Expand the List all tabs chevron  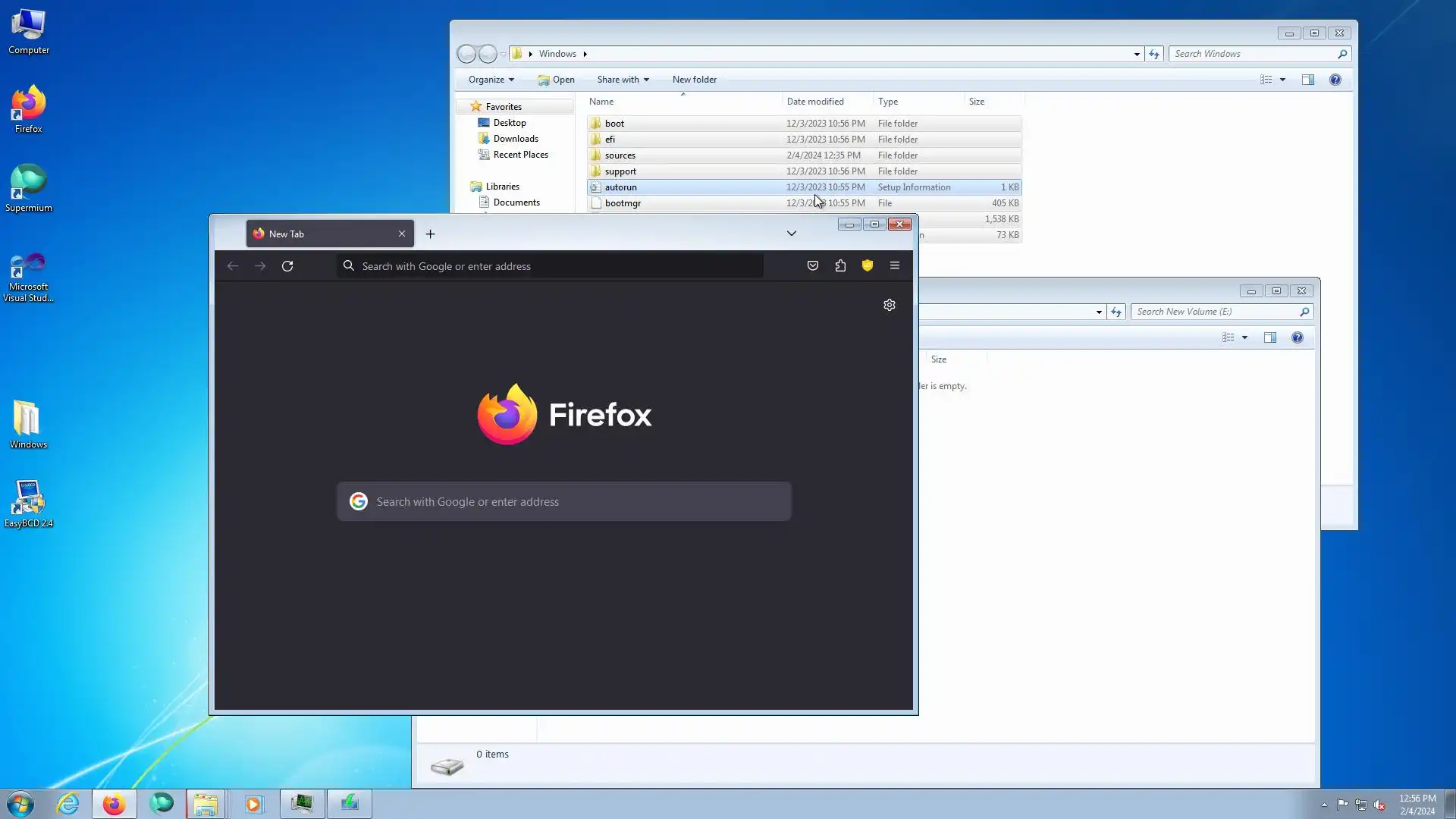(x=791, y=234)
